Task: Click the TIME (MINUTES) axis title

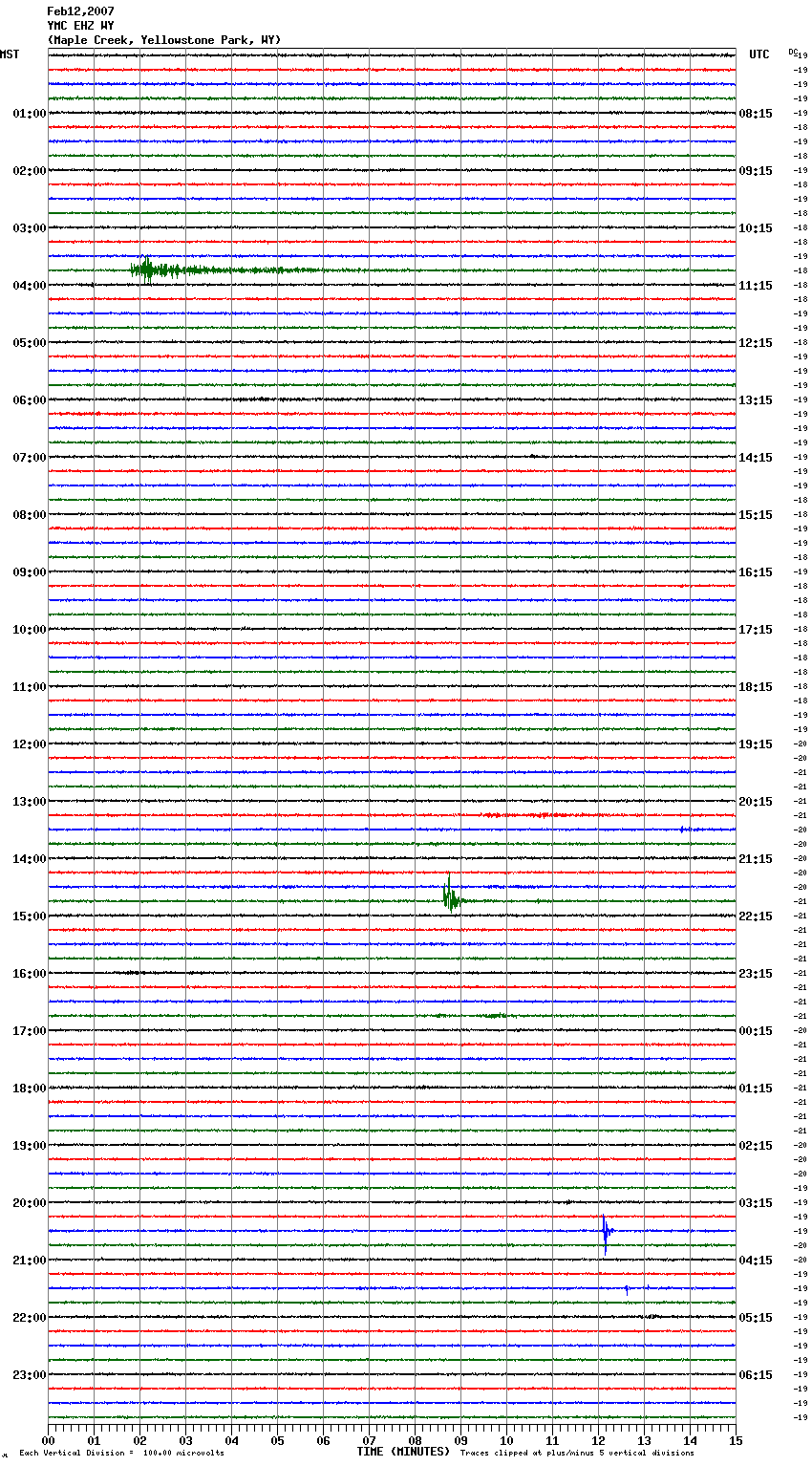Action: [x=403, y=1452]
